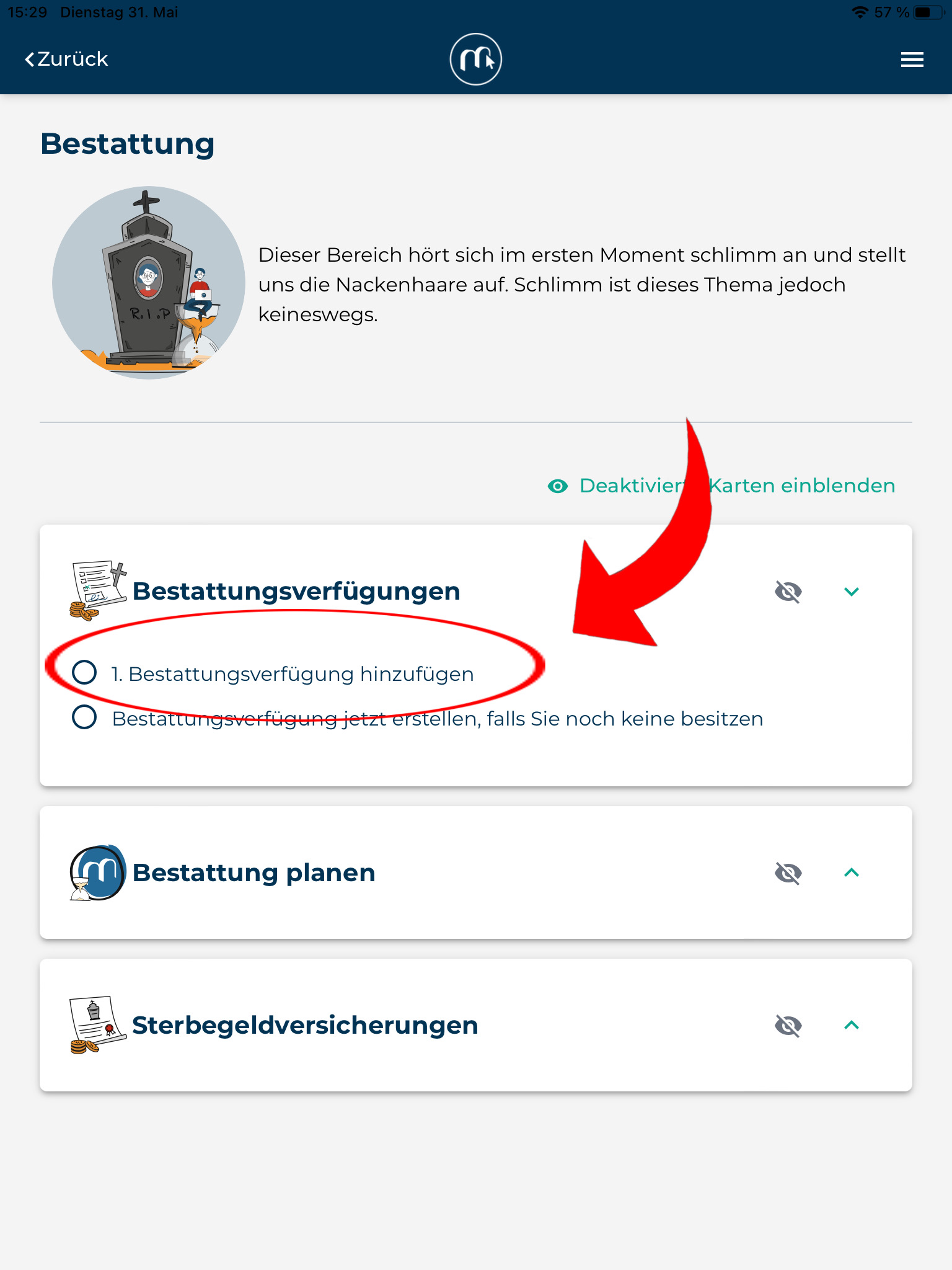Screen dimensions: 952x1270
Task: Hide the Bestattung planen card
Action: coord(788,873)
